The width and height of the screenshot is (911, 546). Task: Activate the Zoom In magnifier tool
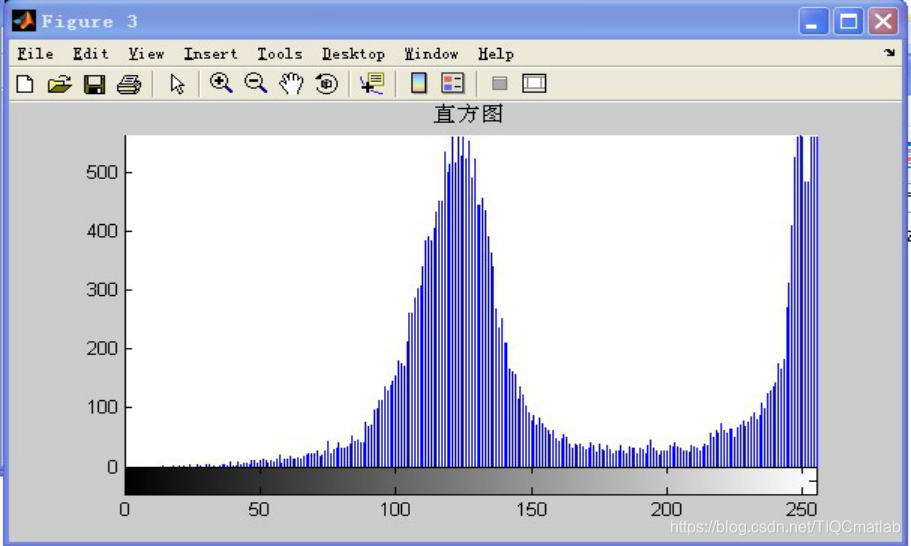[221, 84]
